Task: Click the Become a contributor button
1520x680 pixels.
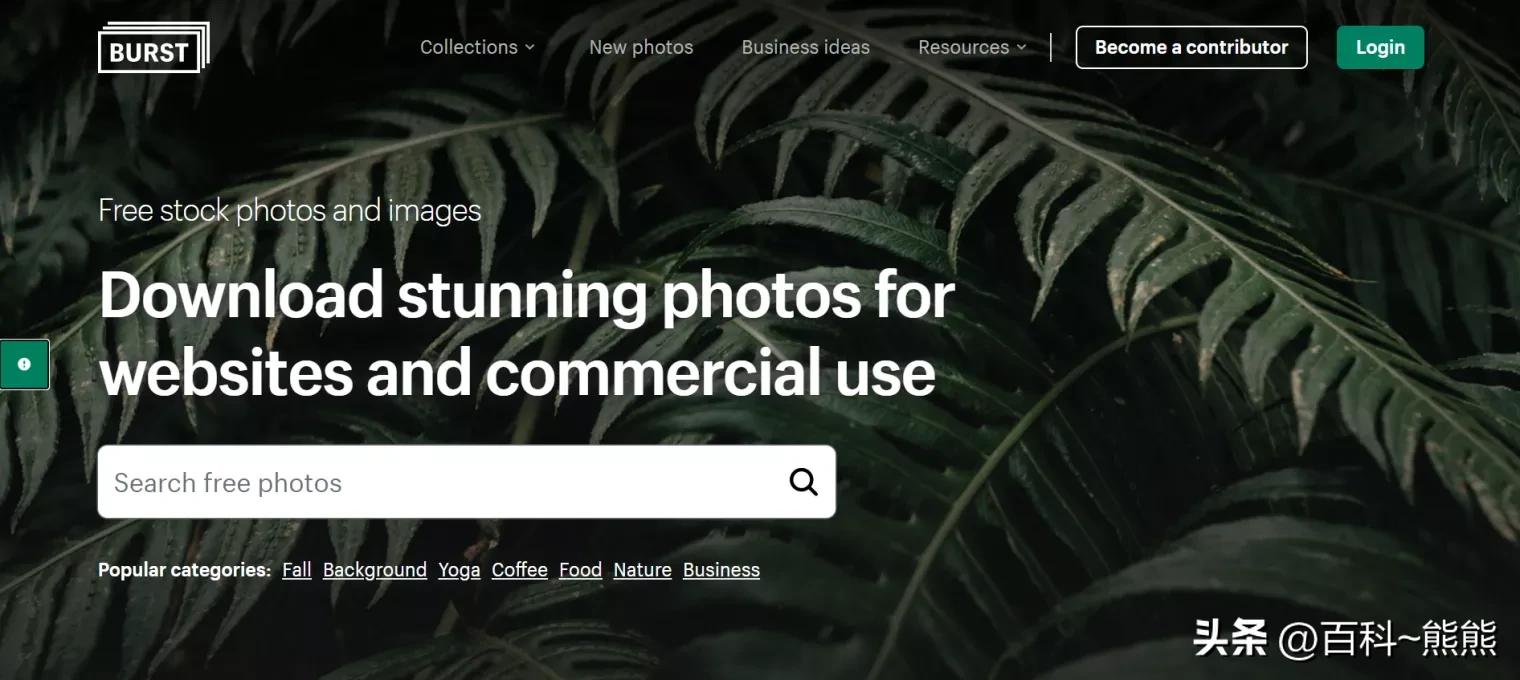Action: click(1191, 47)
